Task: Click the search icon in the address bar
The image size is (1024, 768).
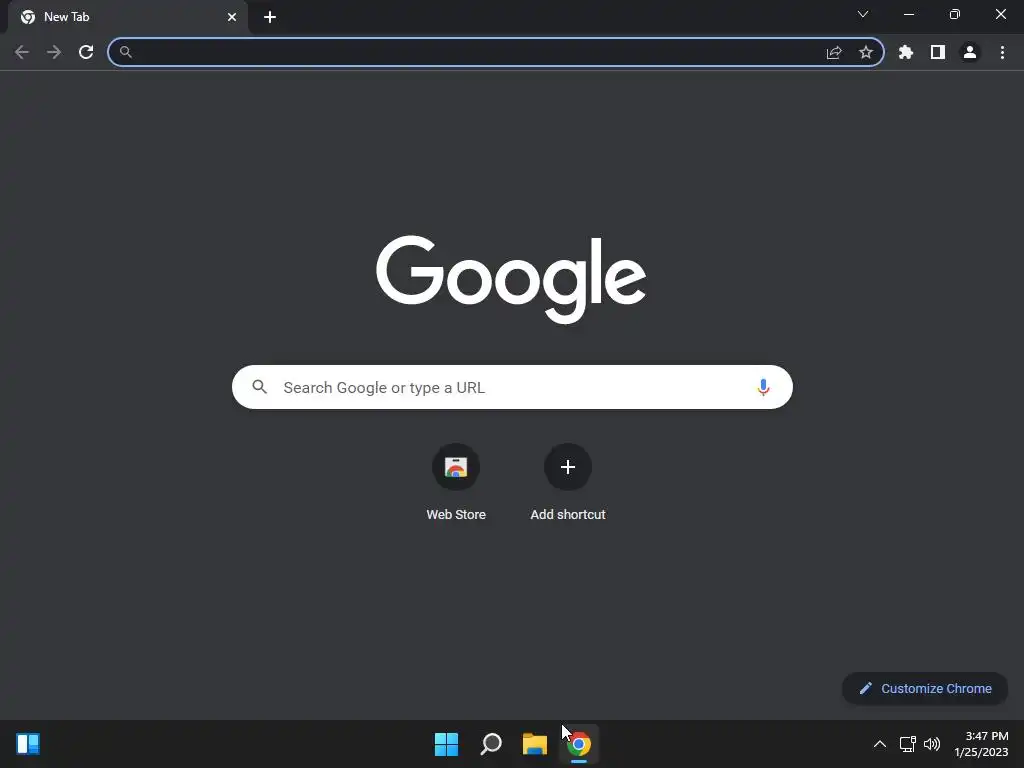Action: point(126,52)
